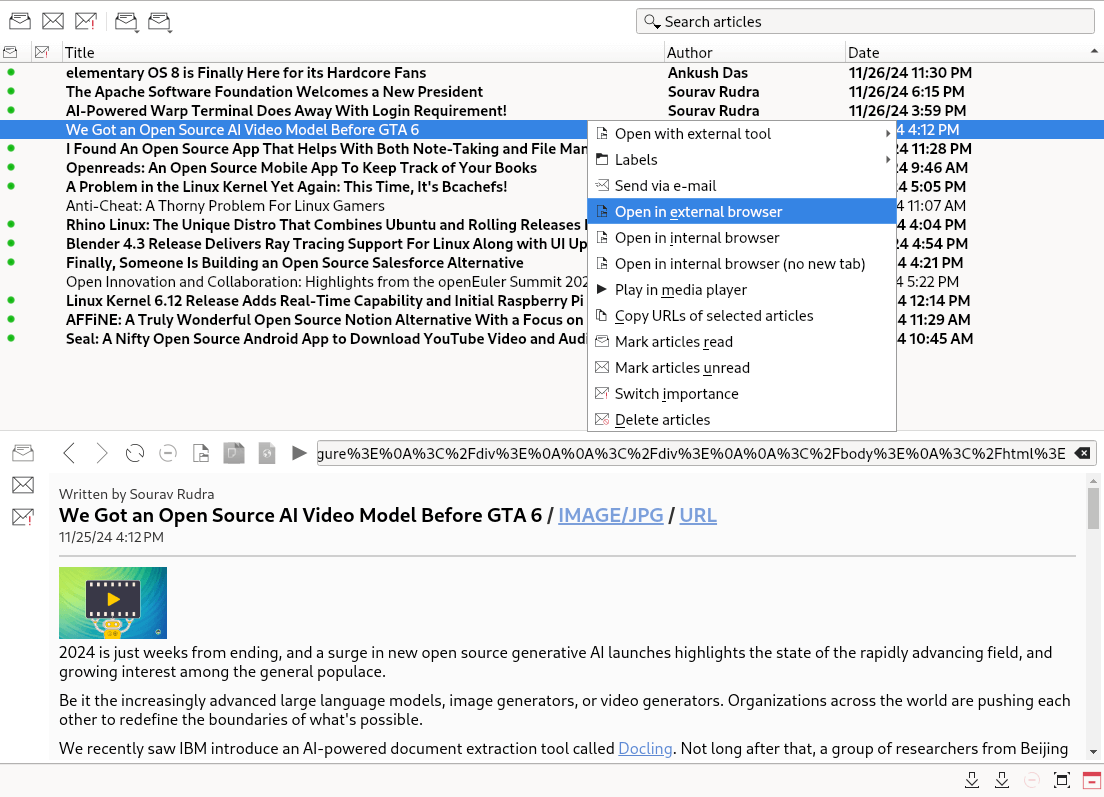
Task: Reload the current article view
Action: [x=134, y=452]
